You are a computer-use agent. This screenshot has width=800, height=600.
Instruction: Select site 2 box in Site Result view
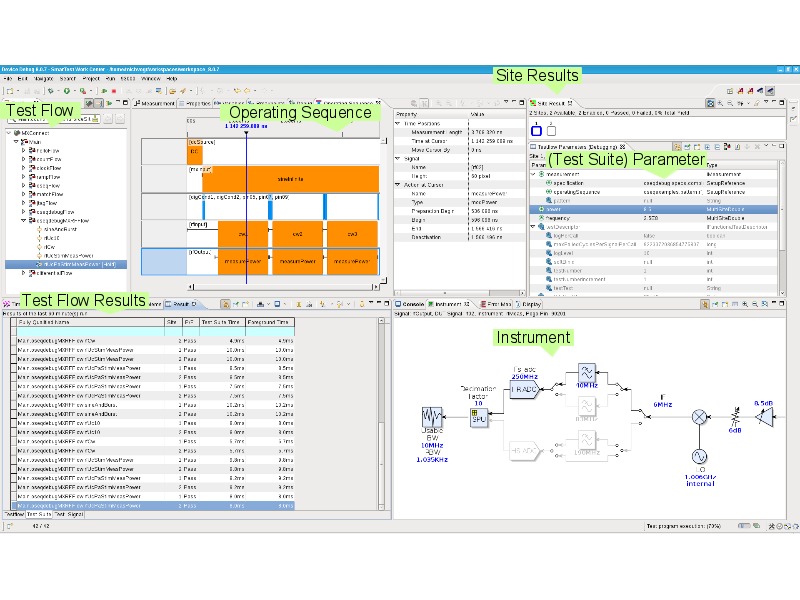(551, 131)
